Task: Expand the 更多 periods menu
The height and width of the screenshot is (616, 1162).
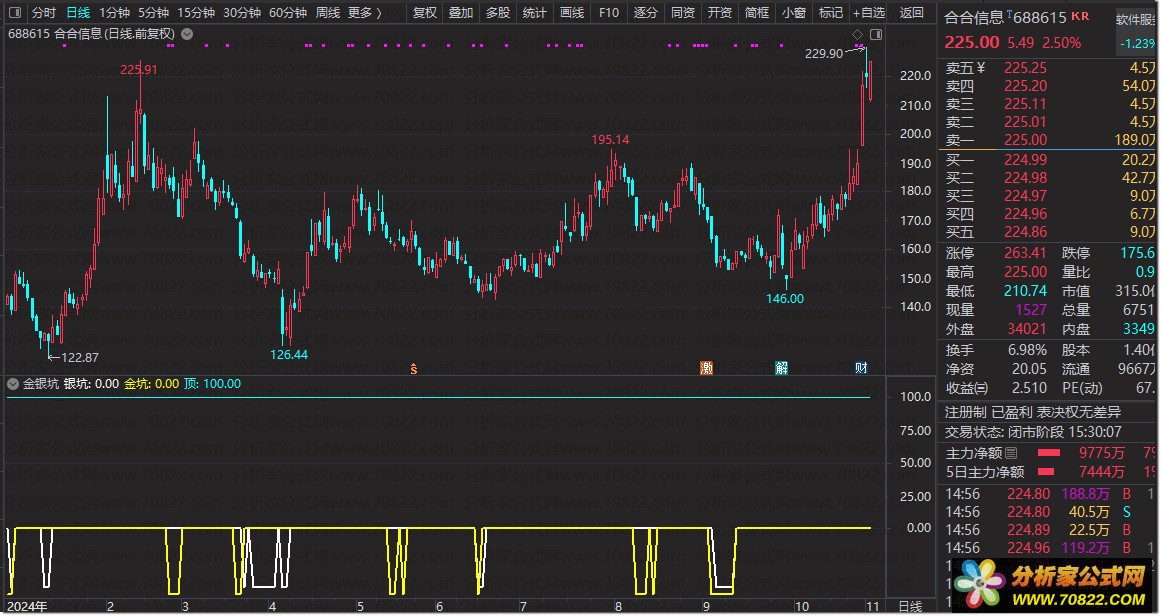Action: coord(365,13)
